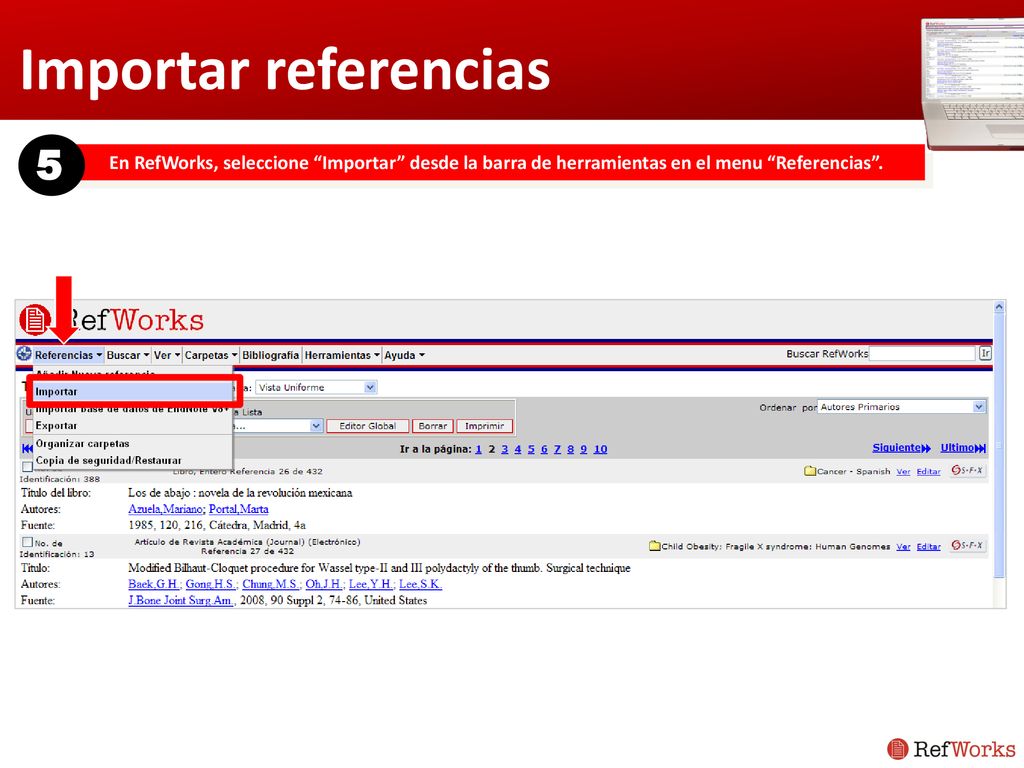Click Ver link for Child Obesity reference
The height and width of the screenshot is (768, 1024).
point(903,547)
